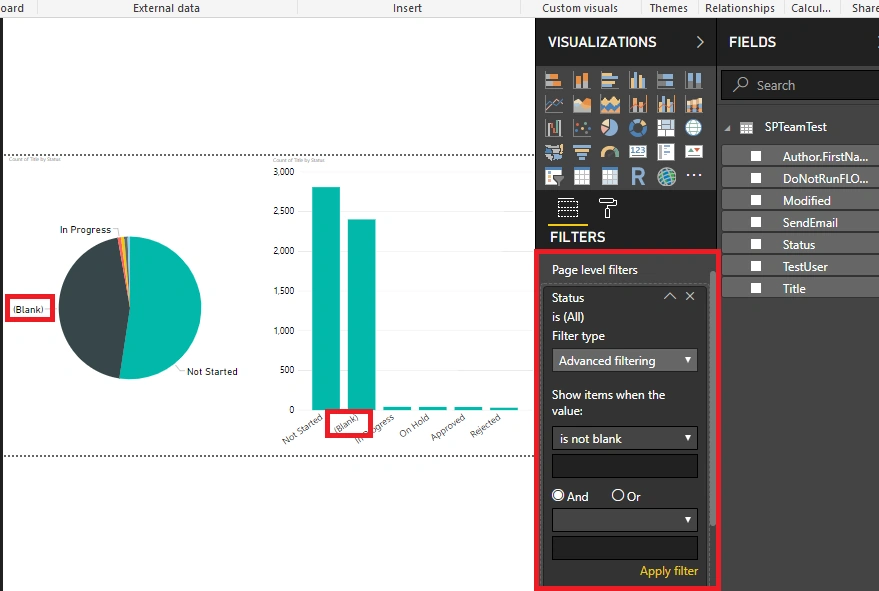The image size is (879, 591).
Task: Switch to the Format paint roller tab
Action: click(x=608, y=208)
